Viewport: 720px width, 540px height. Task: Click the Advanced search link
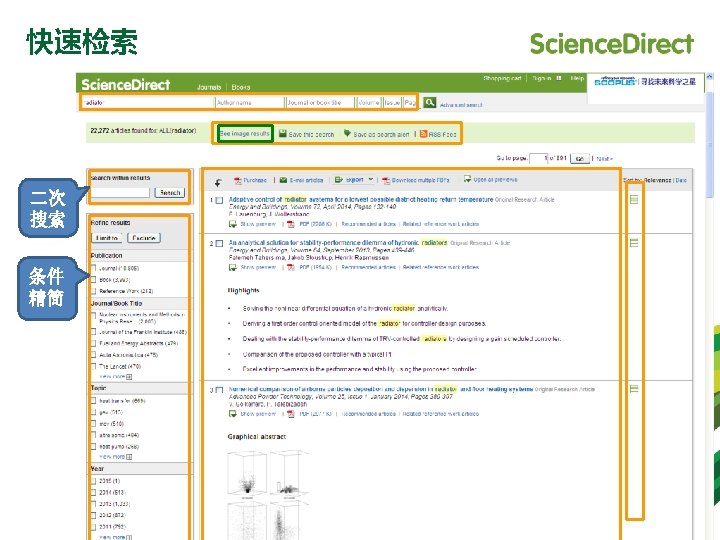(x=461, y=105)
